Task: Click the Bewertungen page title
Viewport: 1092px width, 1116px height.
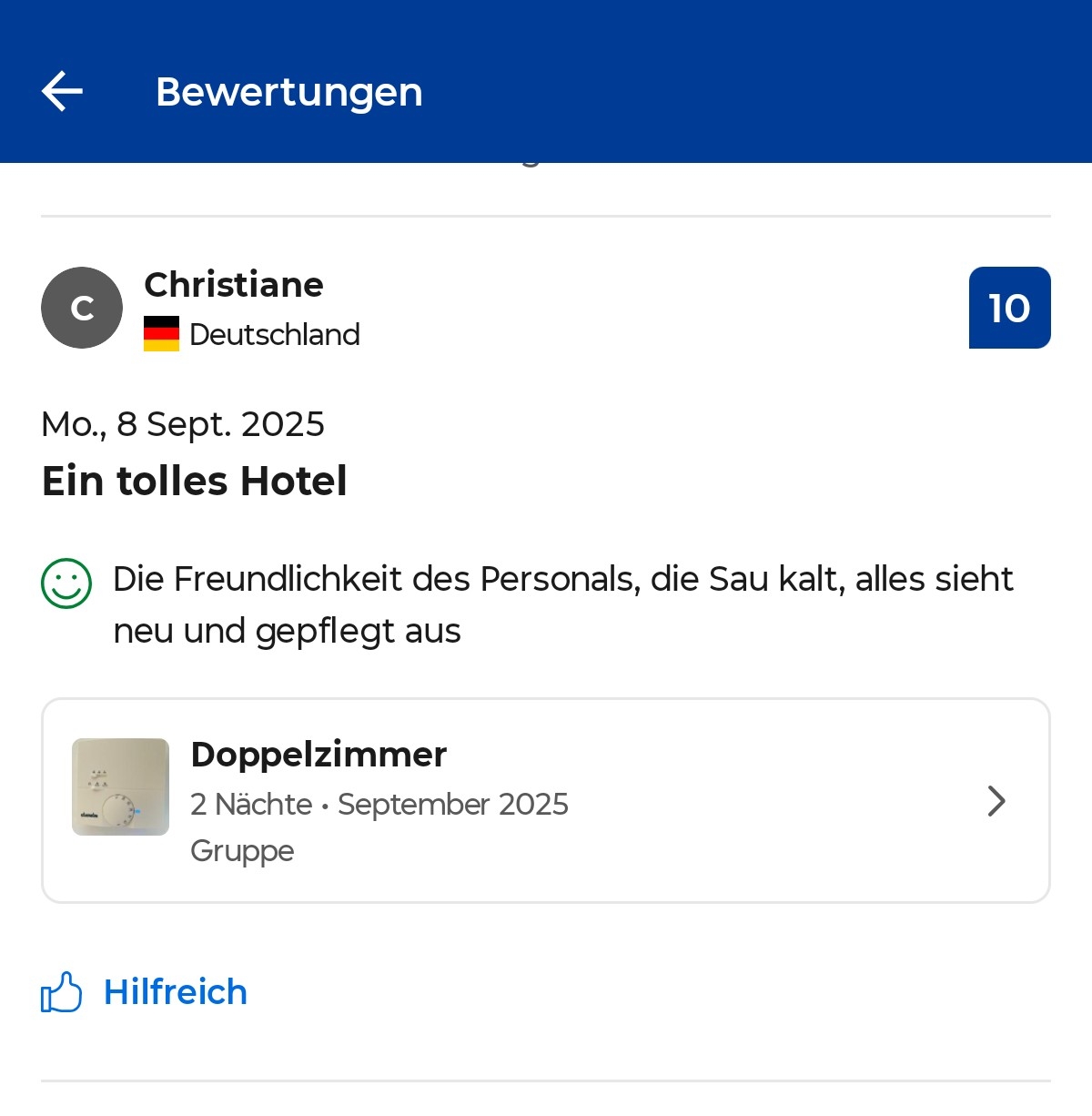Action: pyautogui.click(x=288, y=92)
